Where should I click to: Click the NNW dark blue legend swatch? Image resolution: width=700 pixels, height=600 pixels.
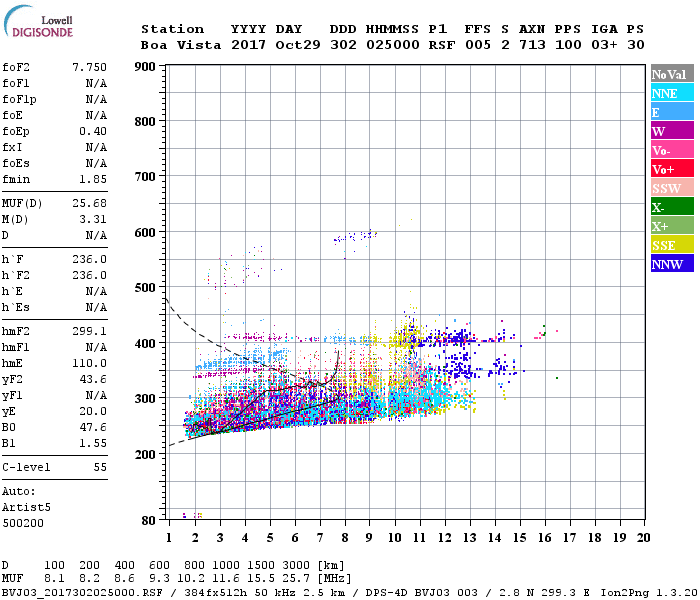[672, 263]
